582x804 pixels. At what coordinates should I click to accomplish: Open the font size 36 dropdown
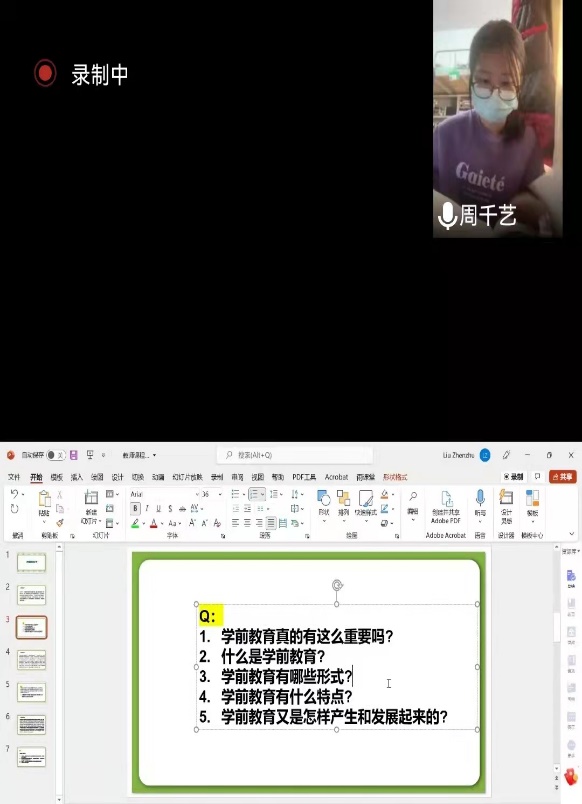[x=211, y=494]
